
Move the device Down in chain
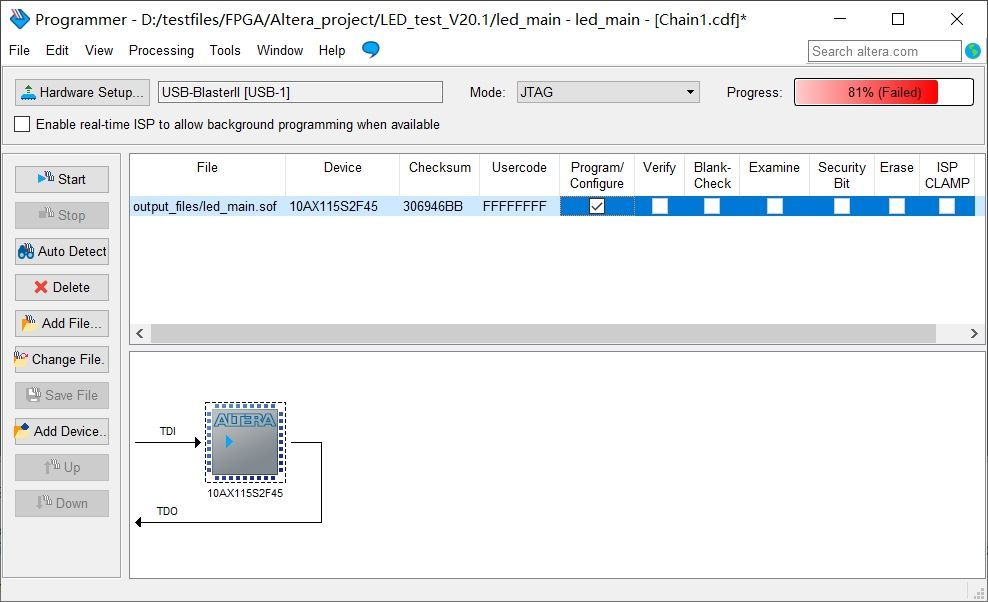tap(62, 503)
